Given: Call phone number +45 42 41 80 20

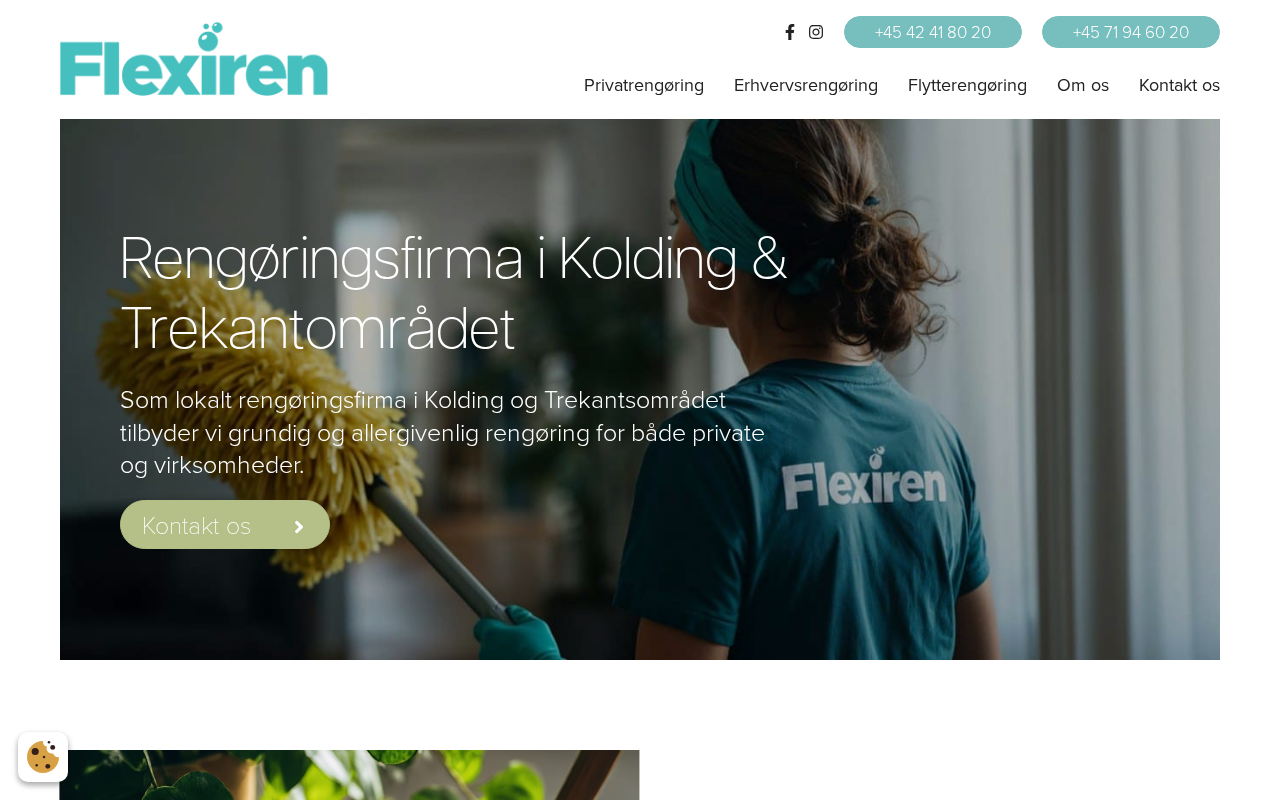Looking at the screenshot, I should [933, 32].
